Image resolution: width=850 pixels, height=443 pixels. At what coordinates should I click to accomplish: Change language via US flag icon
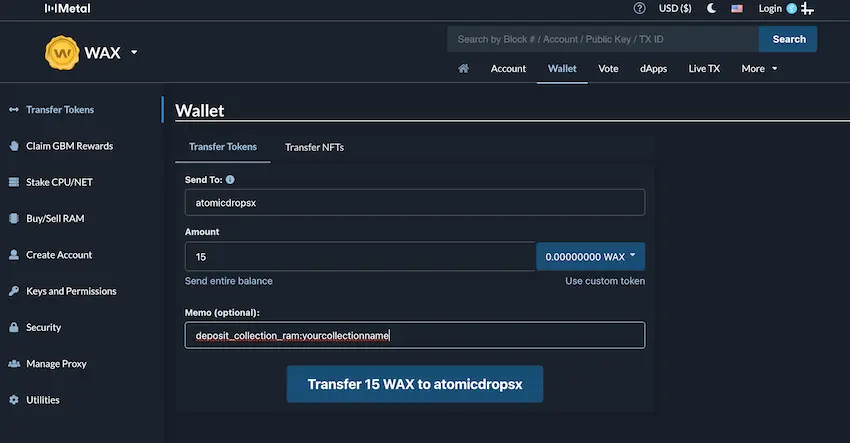tap(737, 8)
